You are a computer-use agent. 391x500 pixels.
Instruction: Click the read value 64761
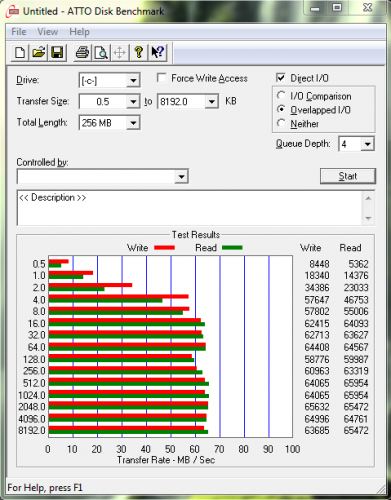(x=356, y=419)
